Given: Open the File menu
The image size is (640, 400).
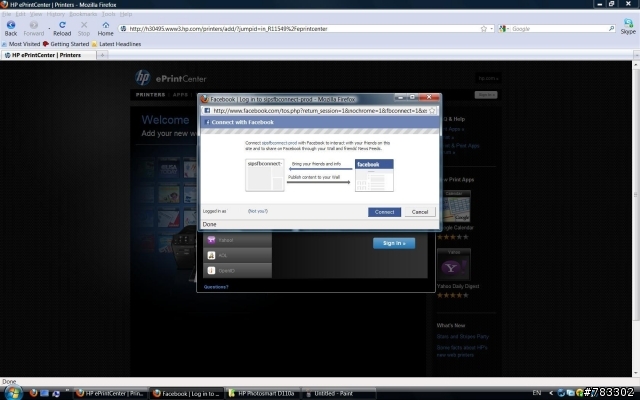Looking at the screenshot, I should 7,14.
